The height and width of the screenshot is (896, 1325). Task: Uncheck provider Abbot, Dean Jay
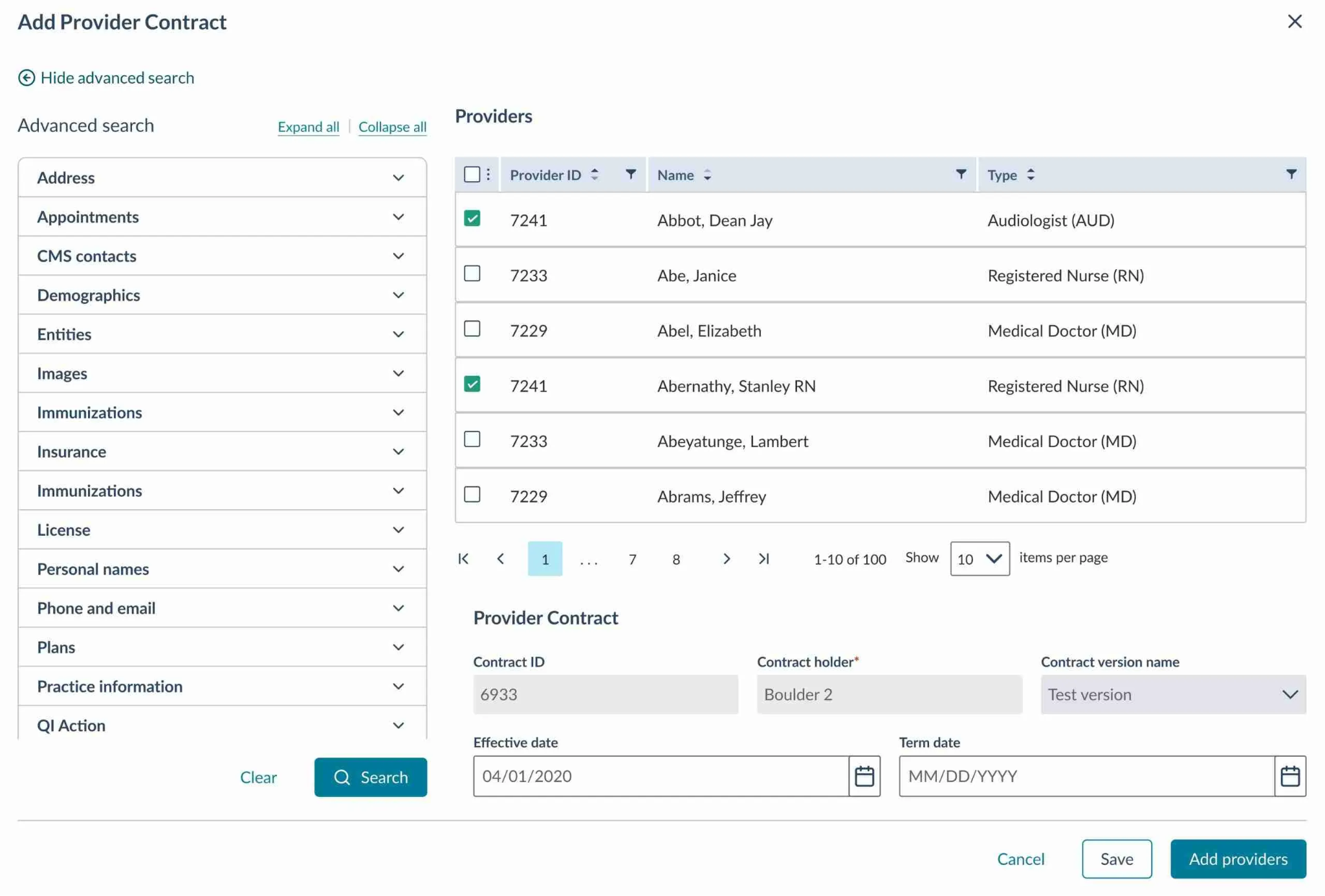472,219
